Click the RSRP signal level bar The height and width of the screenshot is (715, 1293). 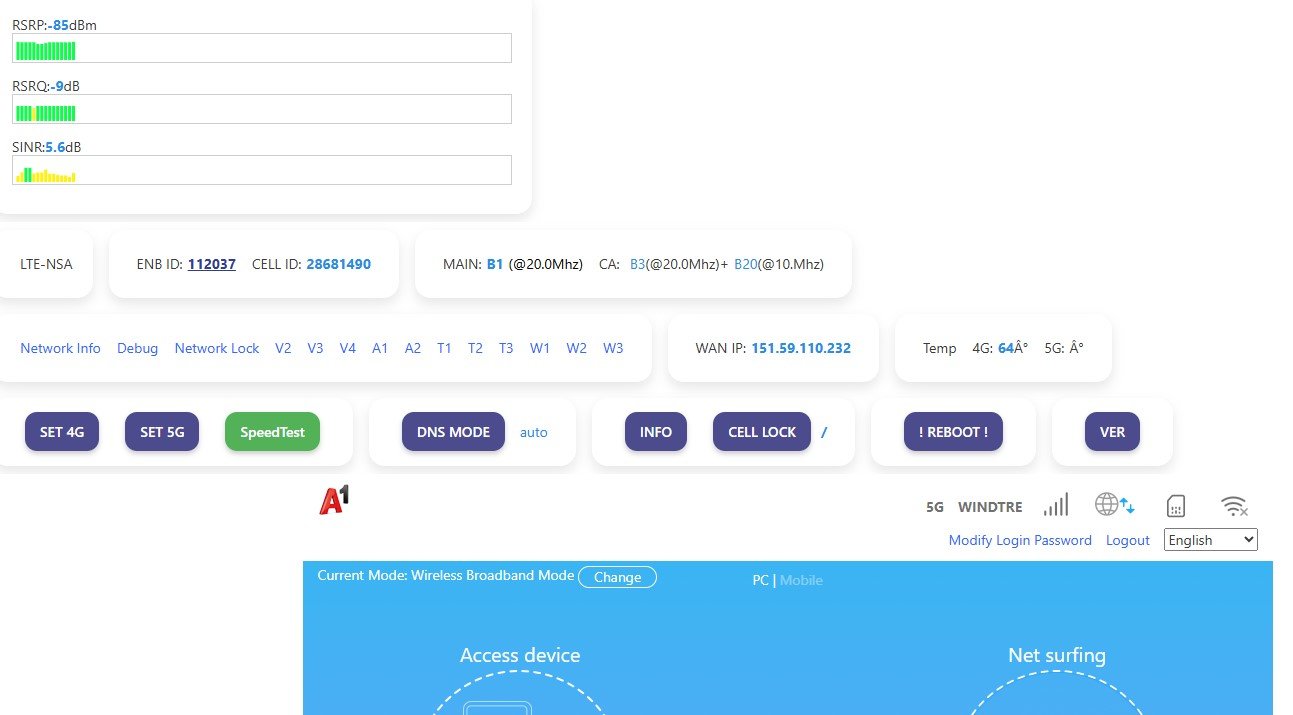tap(261, 49)
